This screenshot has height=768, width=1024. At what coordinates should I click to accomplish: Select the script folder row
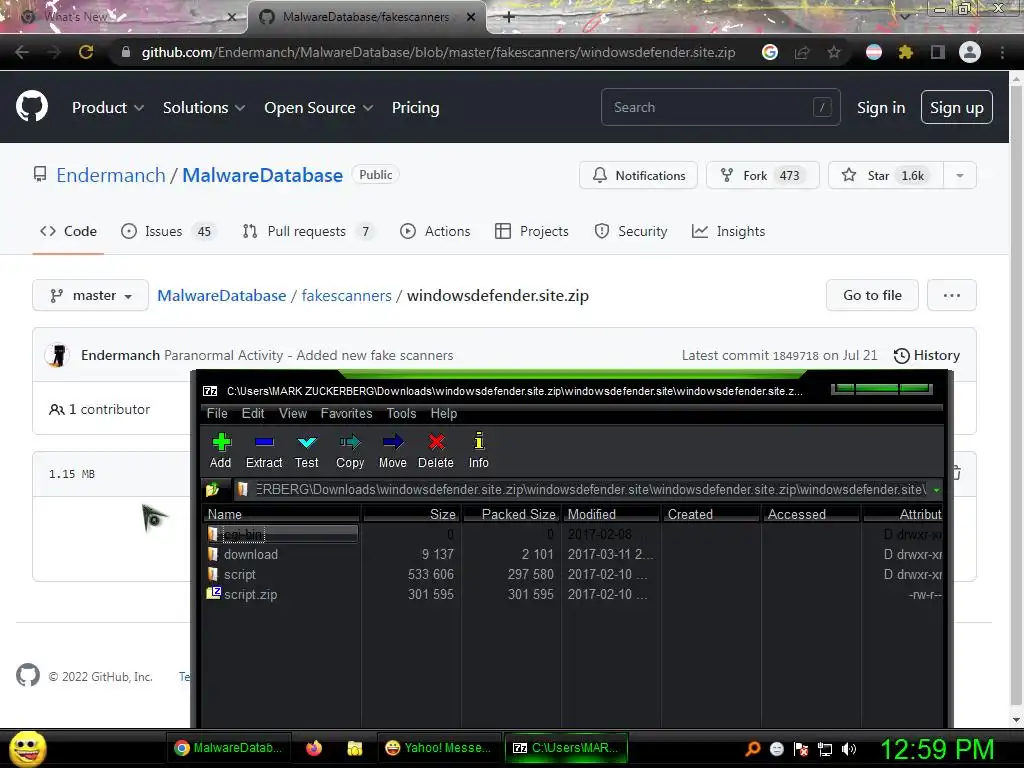[x=572, y=575]
